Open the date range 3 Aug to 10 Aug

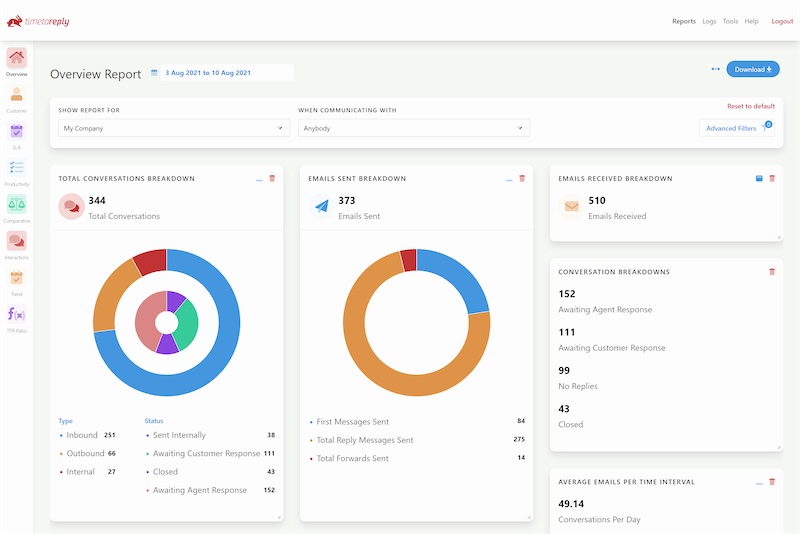[227, 73]
